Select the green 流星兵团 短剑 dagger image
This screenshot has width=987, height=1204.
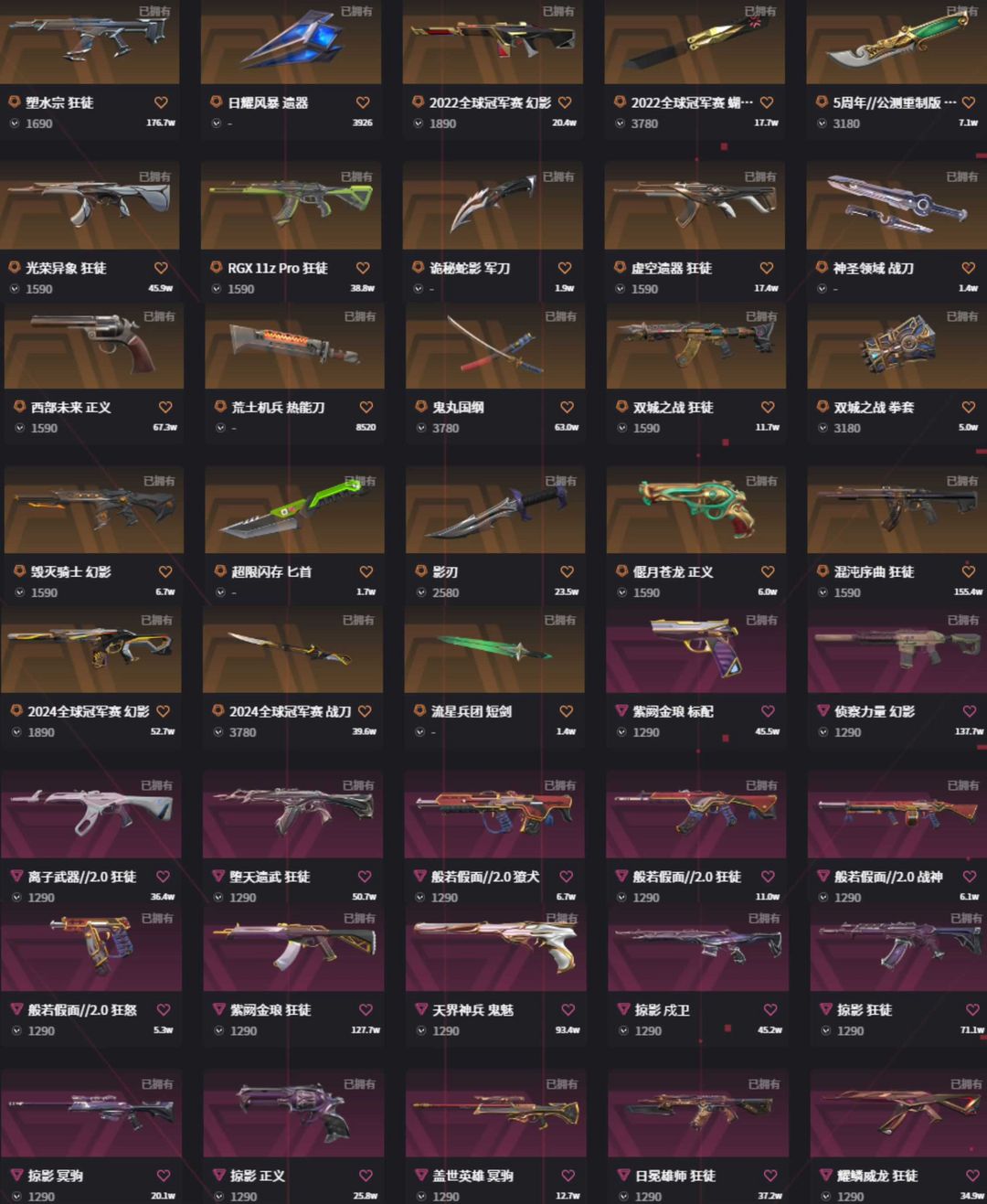pos(493,650)
